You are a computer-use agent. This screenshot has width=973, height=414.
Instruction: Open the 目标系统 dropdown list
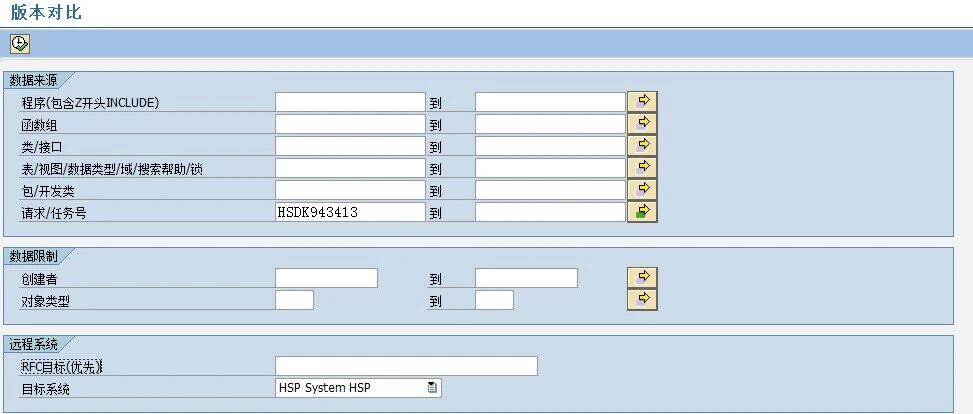[432, 388]
